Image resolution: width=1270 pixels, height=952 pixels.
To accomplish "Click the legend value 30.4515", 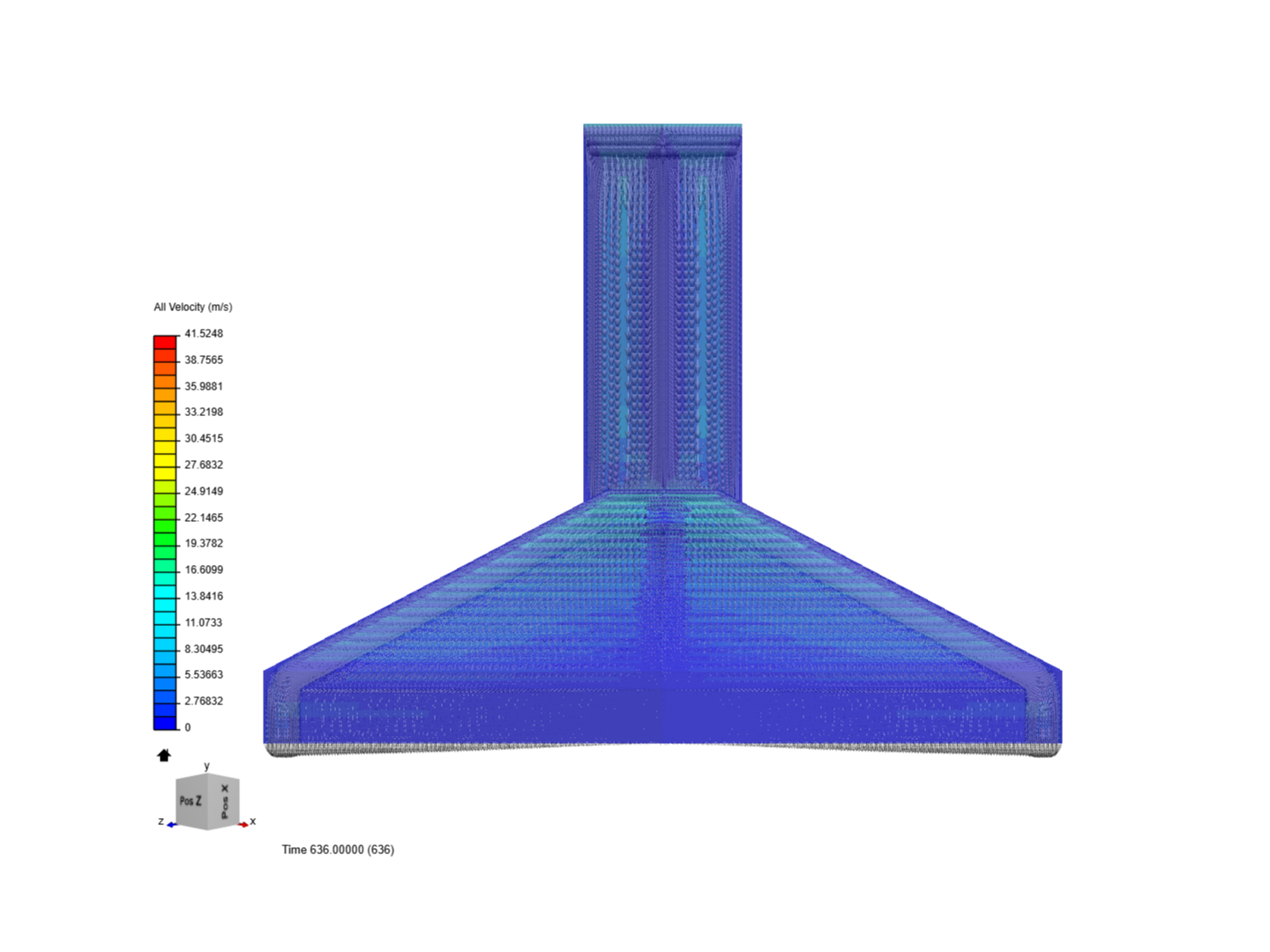I will pyautogui.click(x=204, y=438).
